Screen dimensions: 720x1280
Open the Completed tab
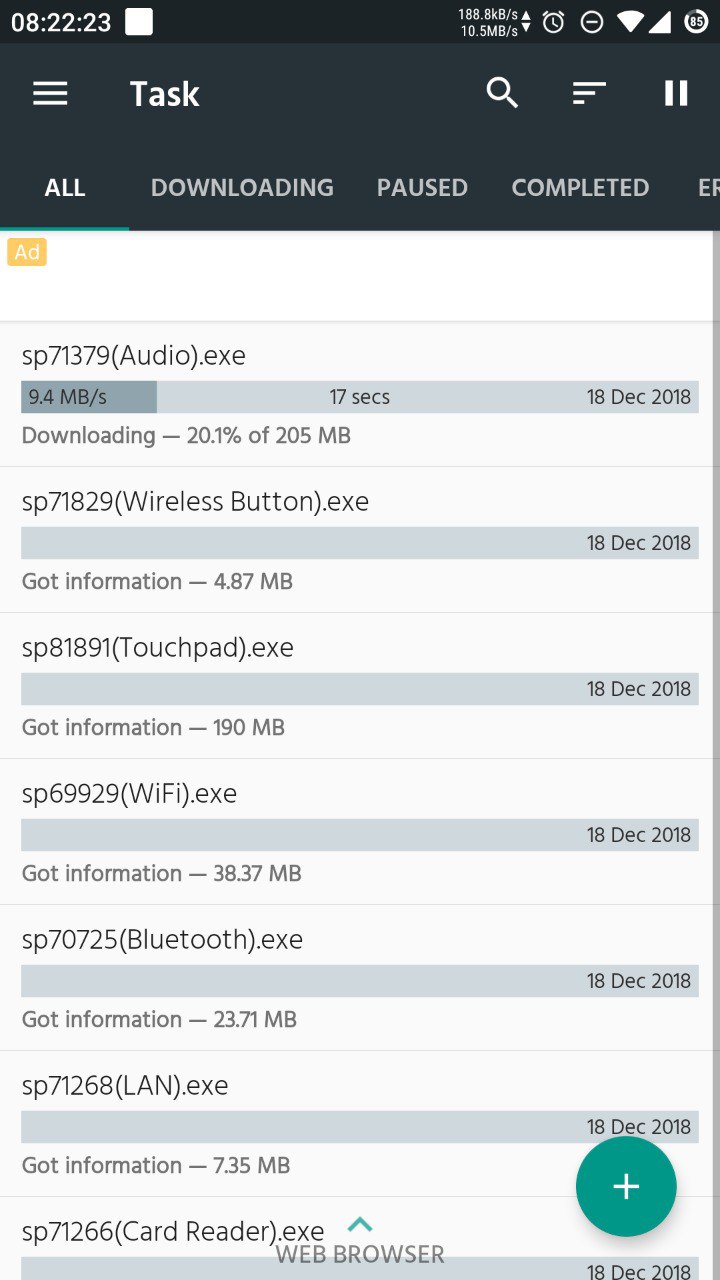pos(580,187)
